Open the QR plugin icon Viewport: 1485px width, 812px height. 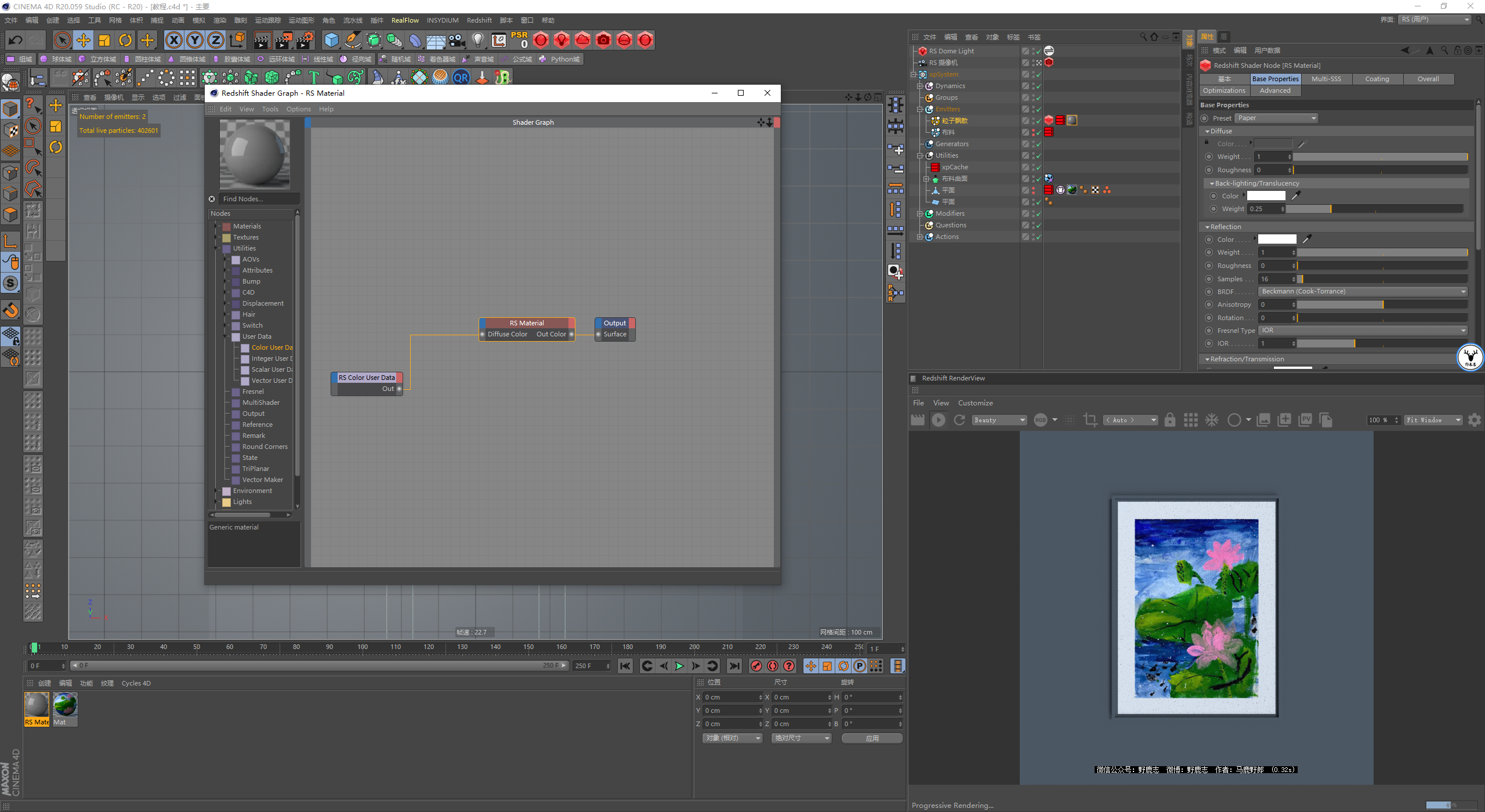pos(461,77)
